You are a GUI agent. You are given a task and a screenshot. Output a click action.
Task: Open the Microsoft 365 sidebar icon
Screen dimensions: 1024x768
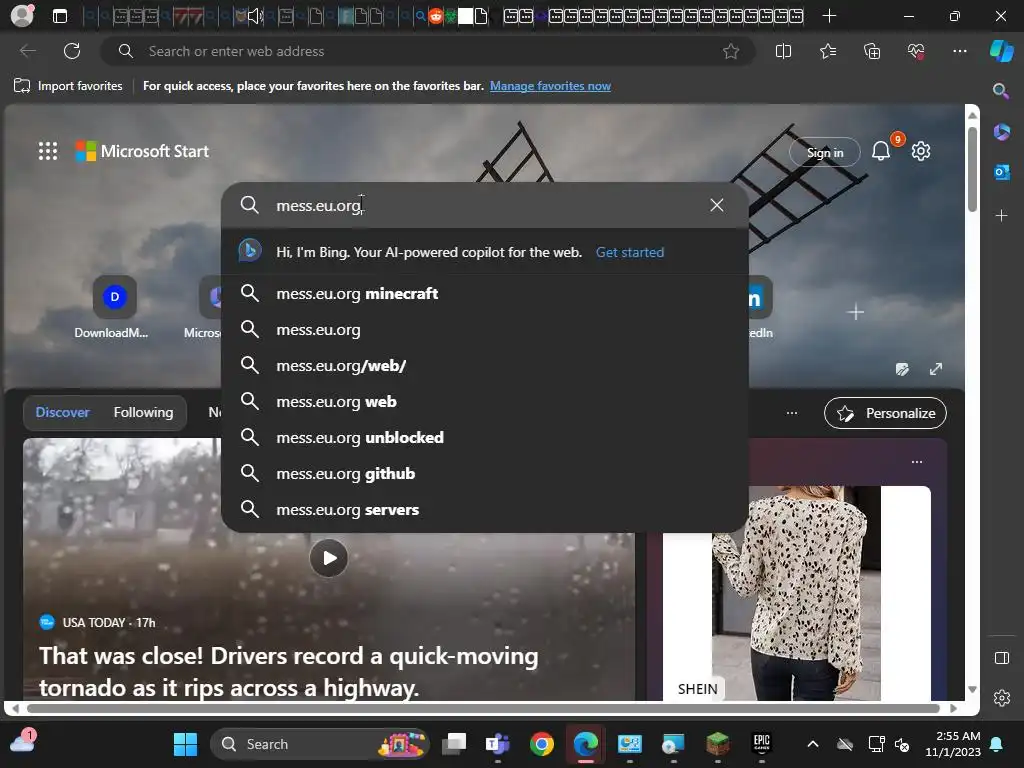1001,132
